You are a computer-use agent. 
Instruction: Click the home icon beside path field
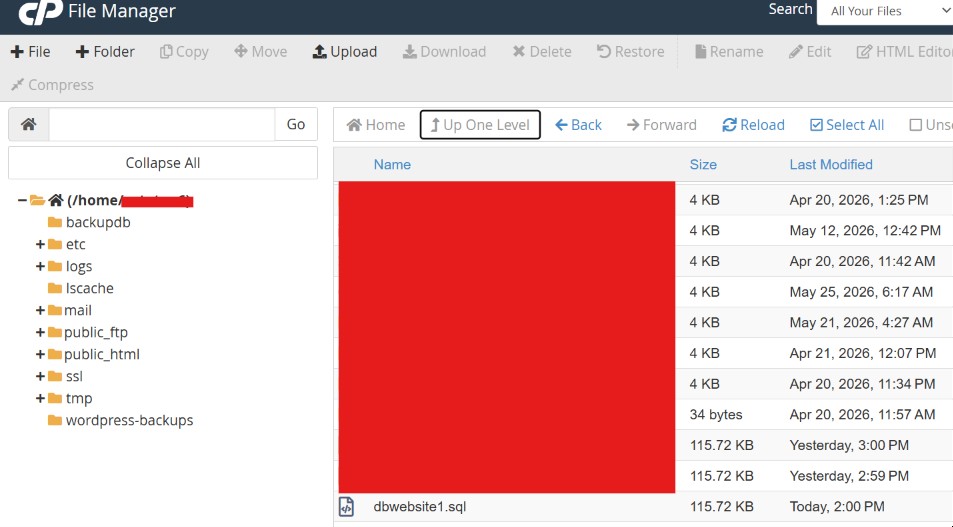click(x=29, y=124)
